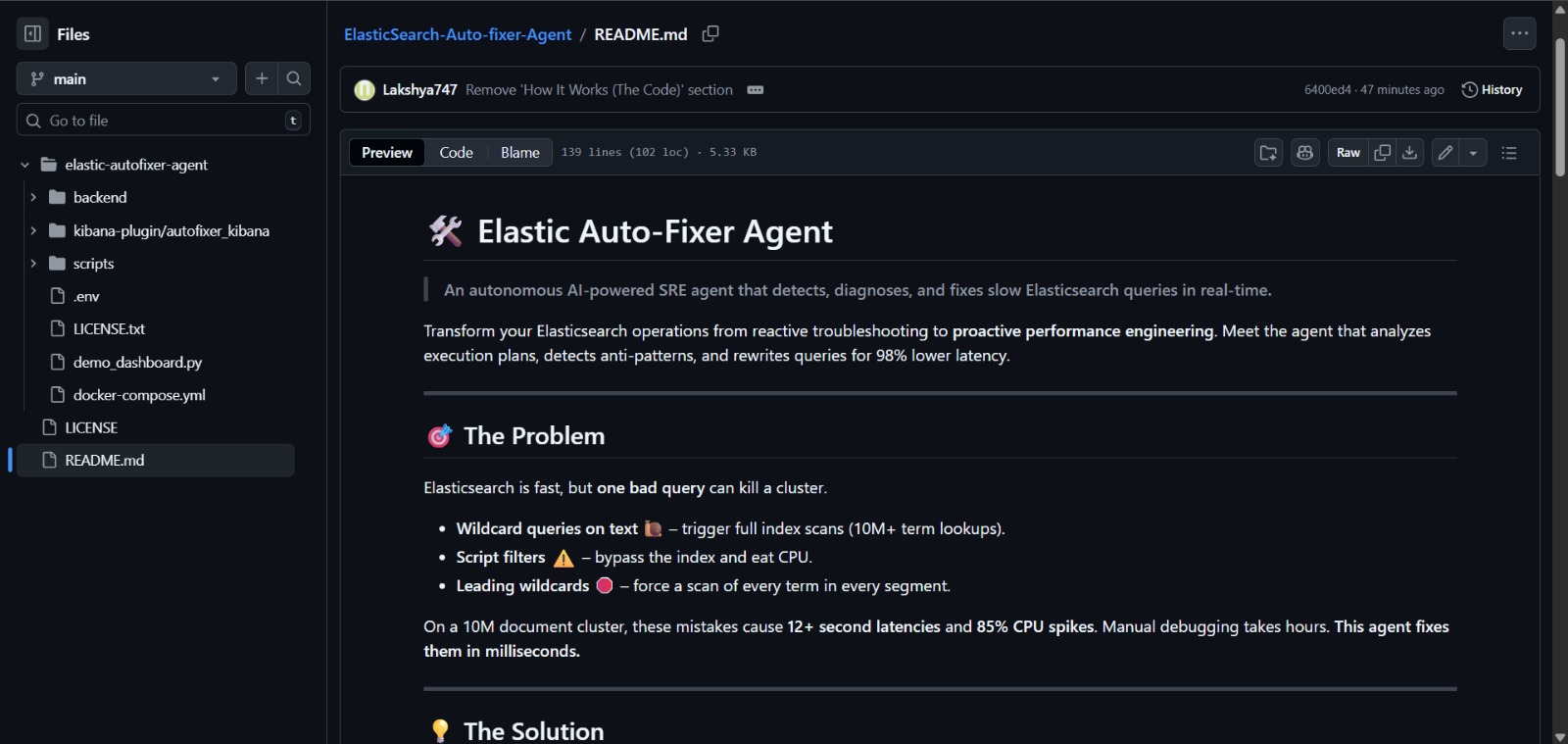Focus the Go to file input
1568x744 pixels.
[x=164, y=121]
